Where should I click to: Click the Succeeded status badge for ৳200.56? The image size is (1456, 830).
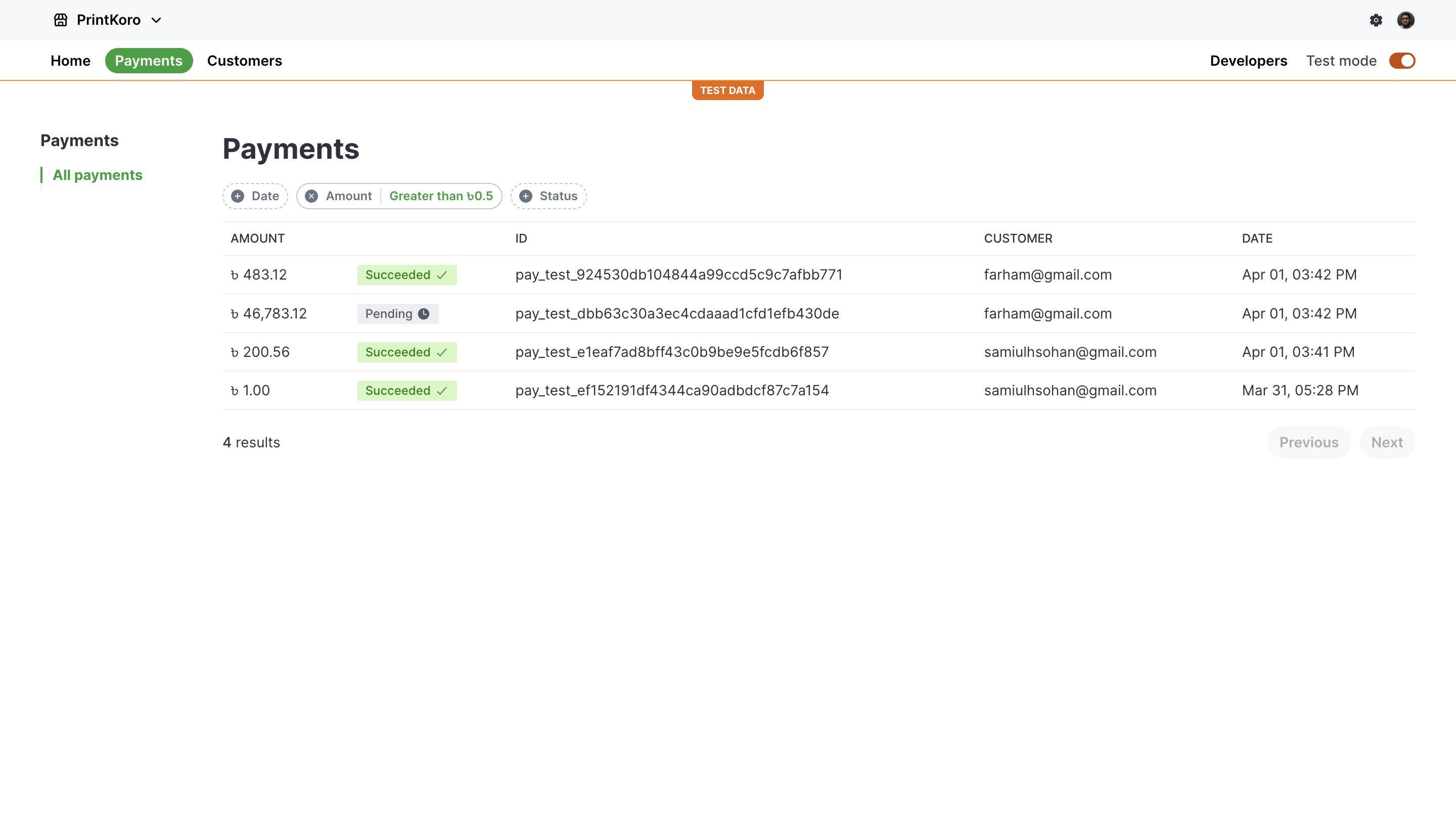406,352
